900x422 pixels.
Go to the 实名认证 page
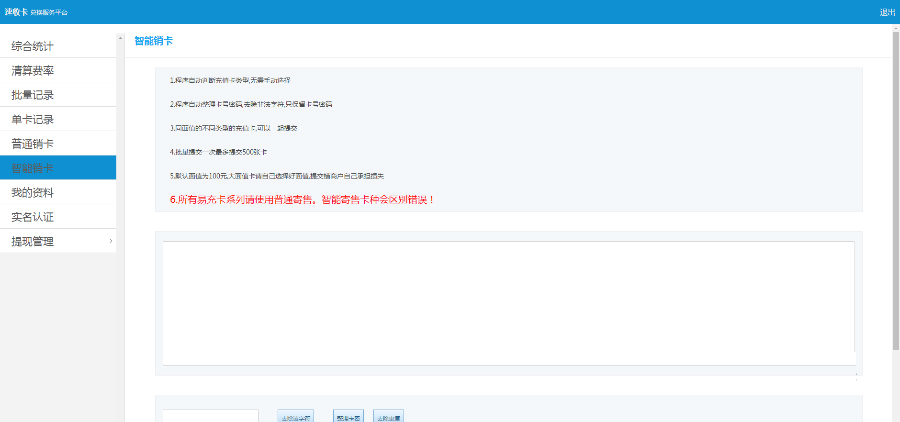32,216
